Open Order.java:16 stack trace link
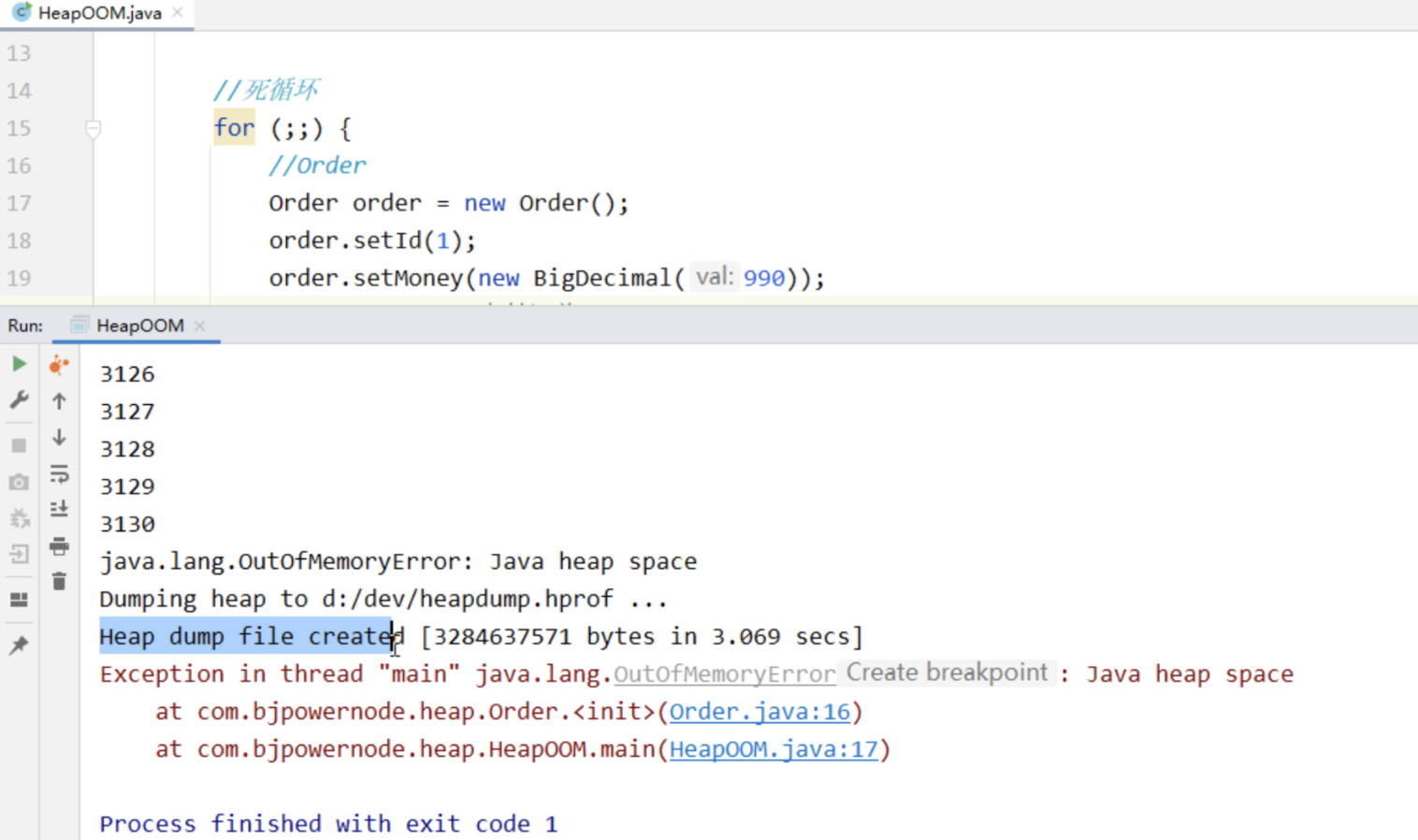 click(x=760, y=712)
